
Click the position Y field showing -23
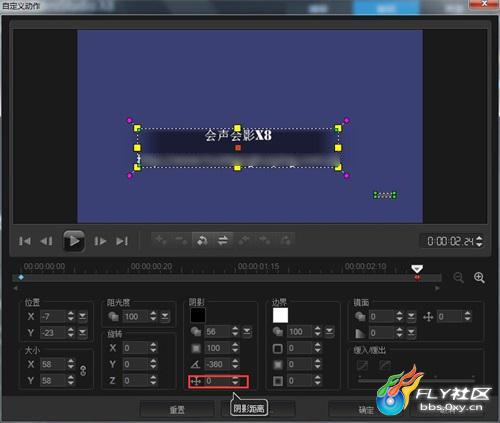53,332
